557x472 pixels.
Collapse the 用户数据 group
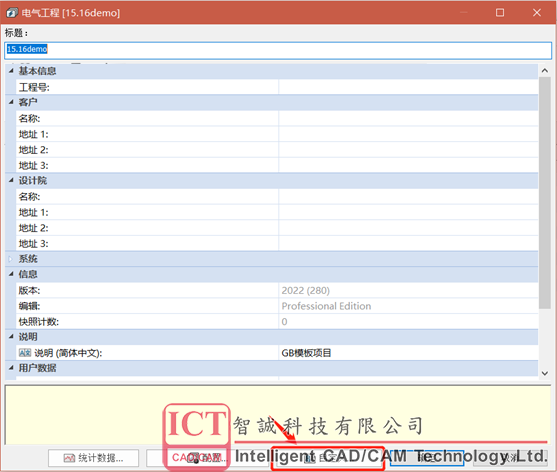point(11,368)
